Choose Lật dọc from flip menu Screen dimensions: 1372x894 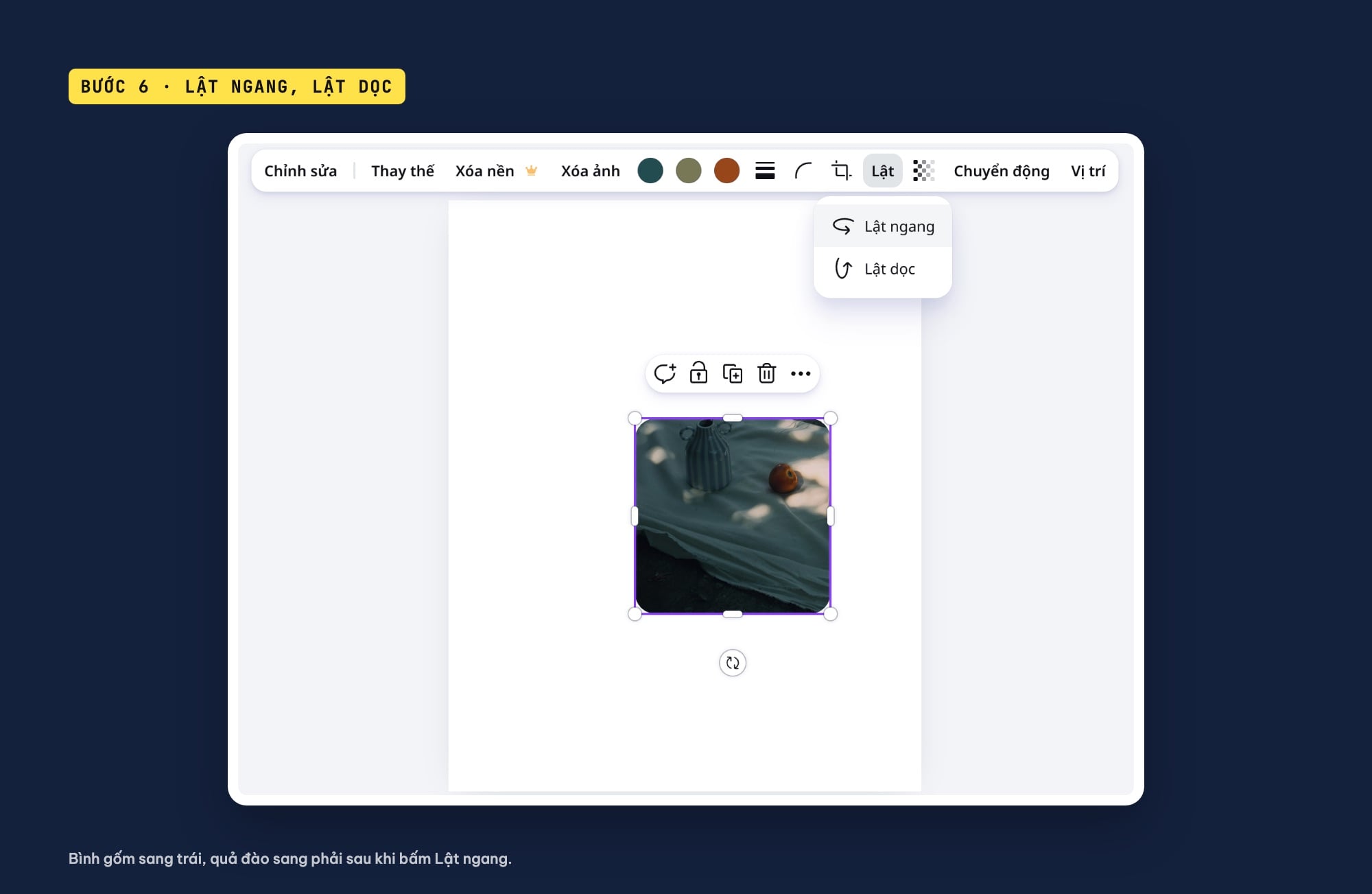coord(883,269)
